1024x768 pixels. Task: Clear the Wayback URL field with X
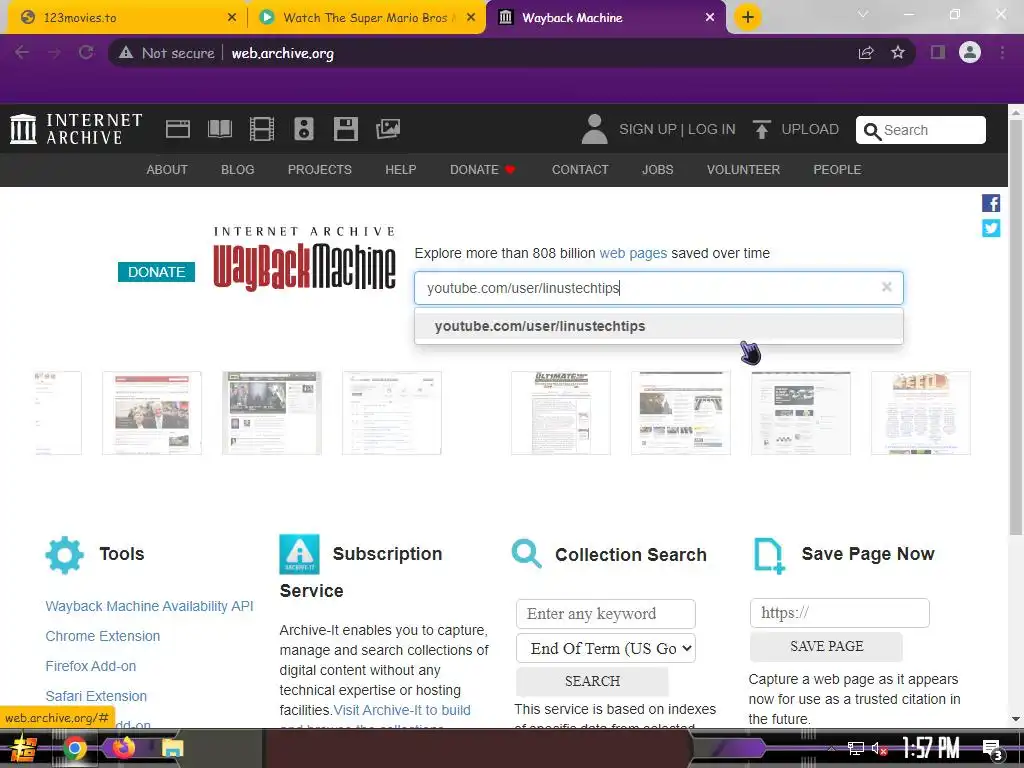pos(886,287)
